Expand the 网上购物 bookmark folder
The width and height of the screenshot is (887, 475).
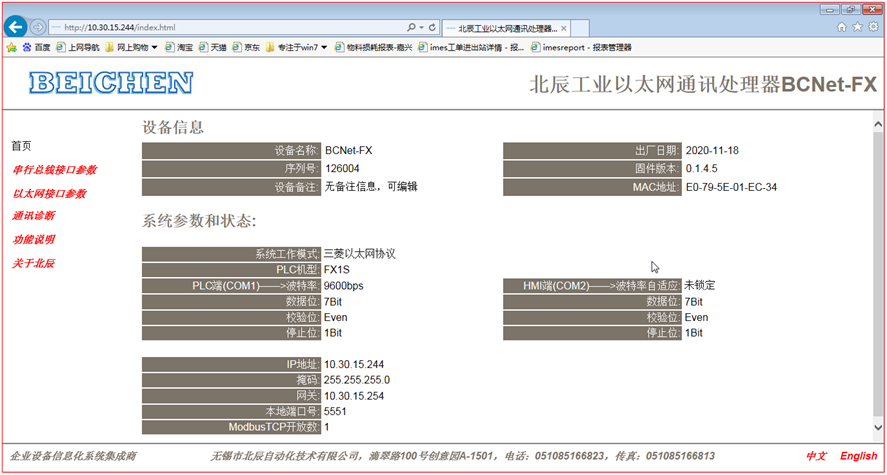click(x=131, y=48)
